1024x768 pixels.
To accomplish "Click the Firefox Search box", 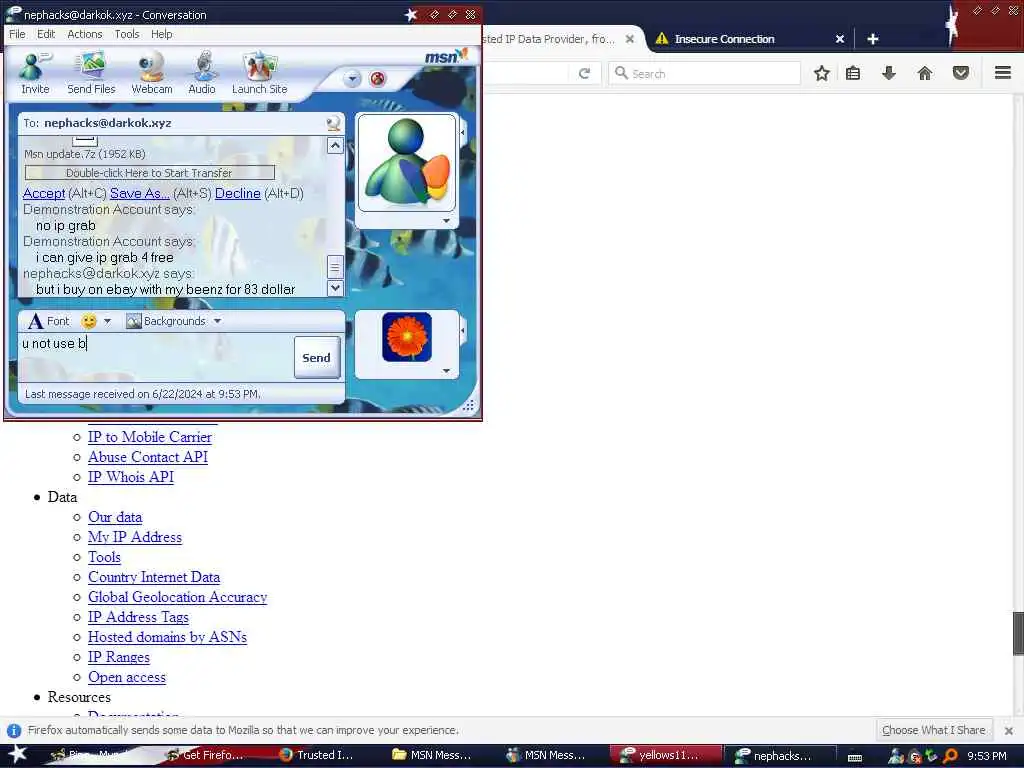I will tap(704, 73).
